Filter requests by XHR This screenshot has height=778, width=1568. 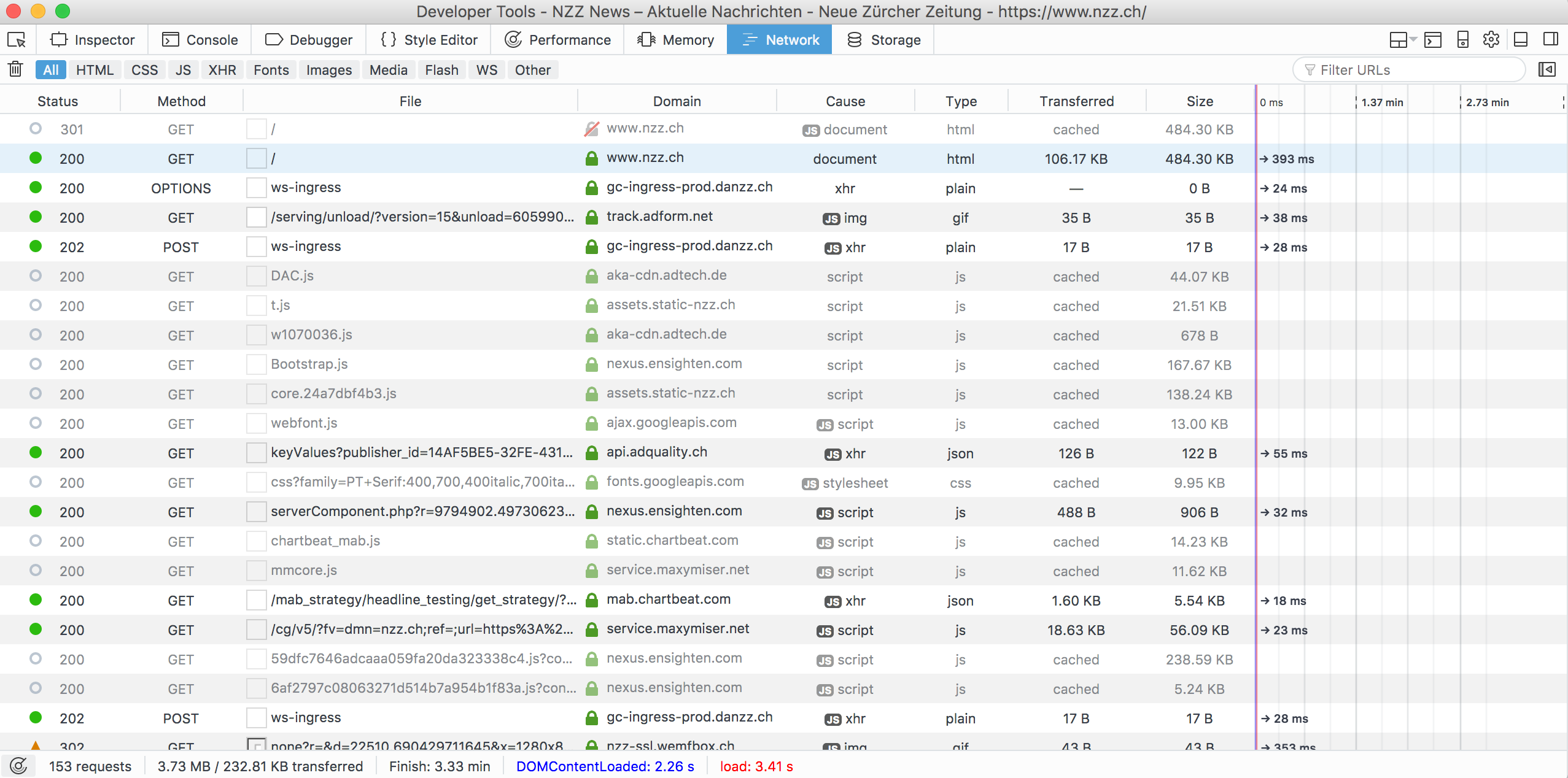pyautogui.click(x=222, y=70)
